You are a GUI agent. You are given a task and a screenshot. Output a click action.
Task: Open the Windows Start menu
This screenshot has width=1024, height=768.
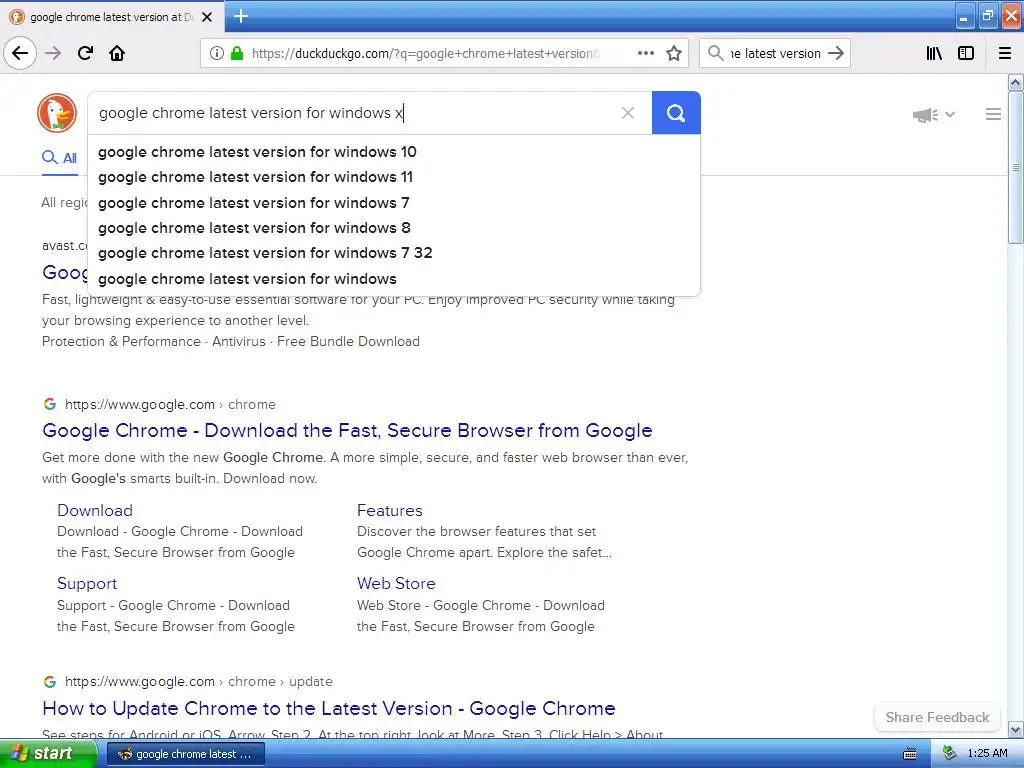click(x=47, y=754)
